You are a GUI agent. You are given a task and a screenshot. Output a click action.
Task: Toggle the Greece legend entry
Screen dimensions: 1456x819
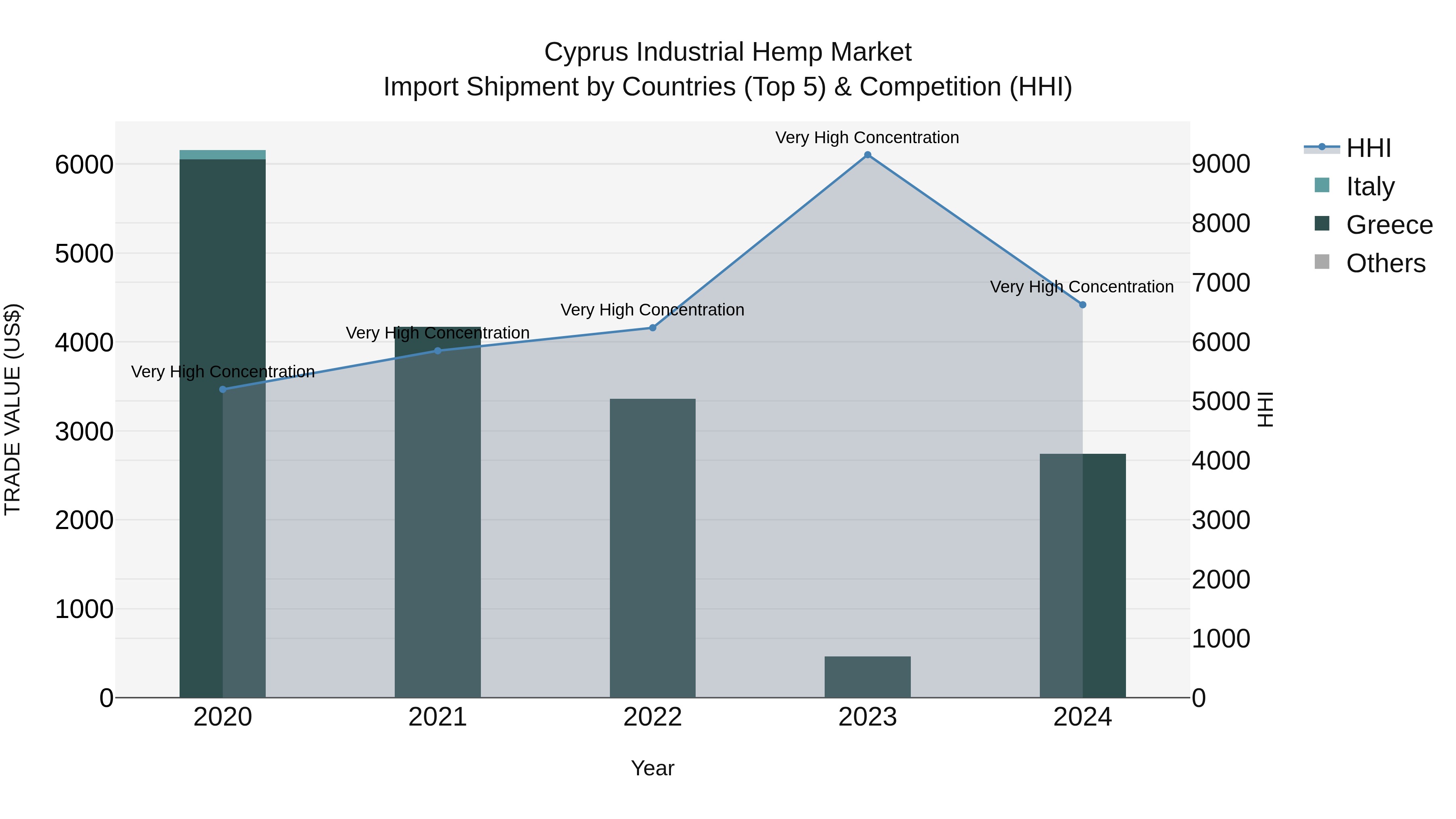tap(1373, 224)
